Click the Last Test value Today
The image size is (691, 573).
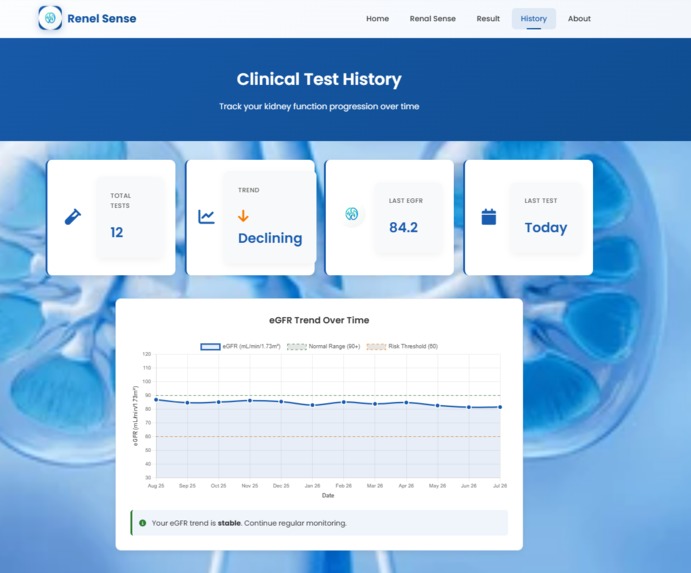click(x=546, y=227)
